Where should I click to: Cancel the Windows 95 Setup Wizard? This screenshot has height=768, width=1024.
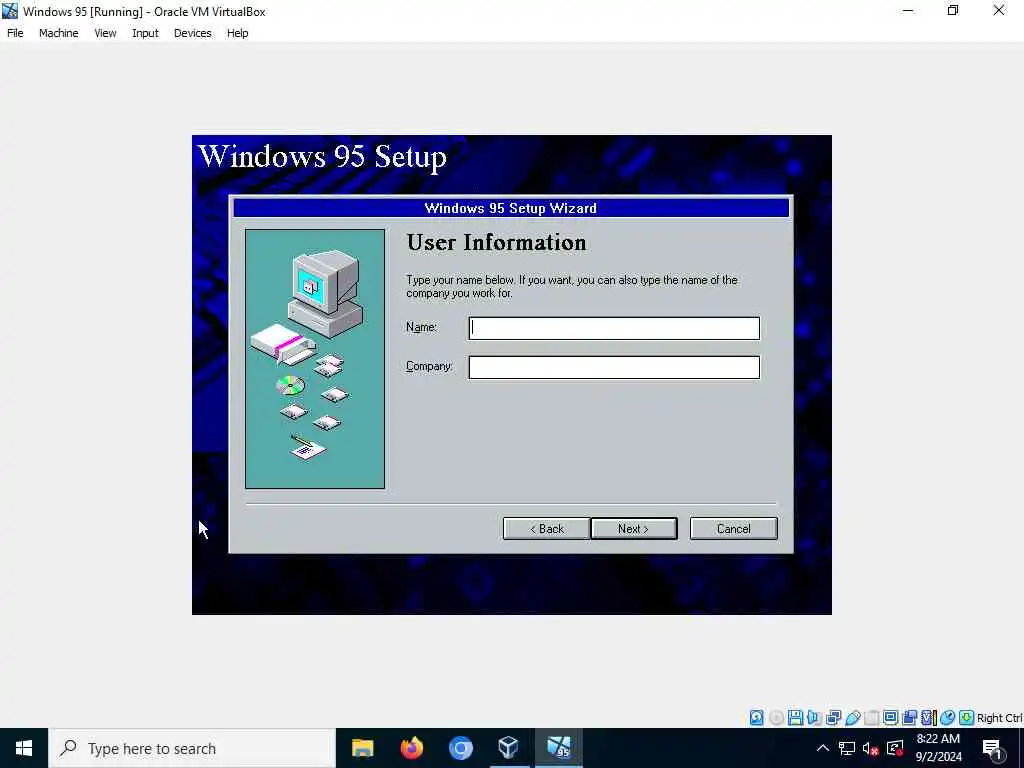733,529
